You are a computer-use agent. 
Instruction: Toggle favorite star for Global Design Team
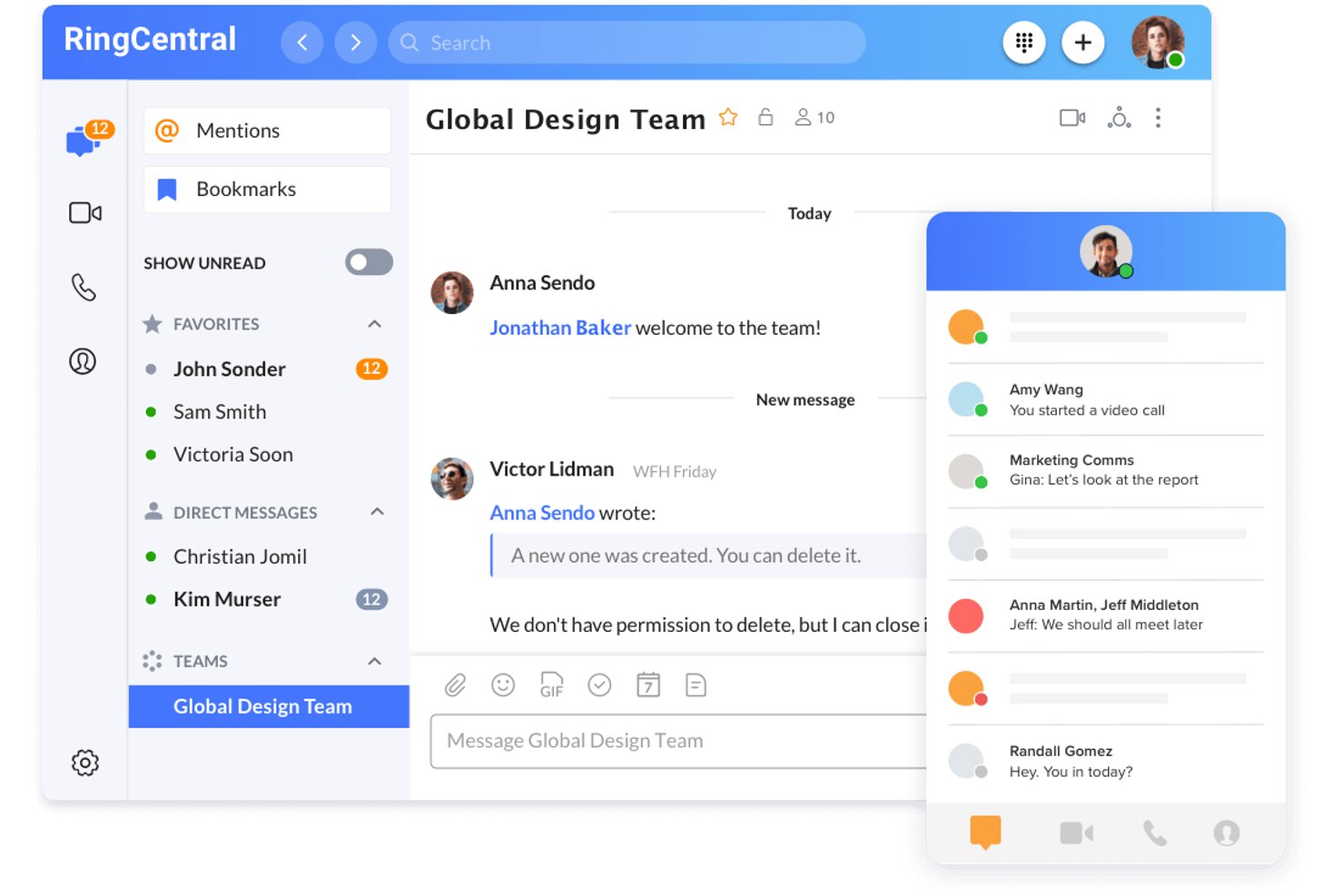point(728,117)
